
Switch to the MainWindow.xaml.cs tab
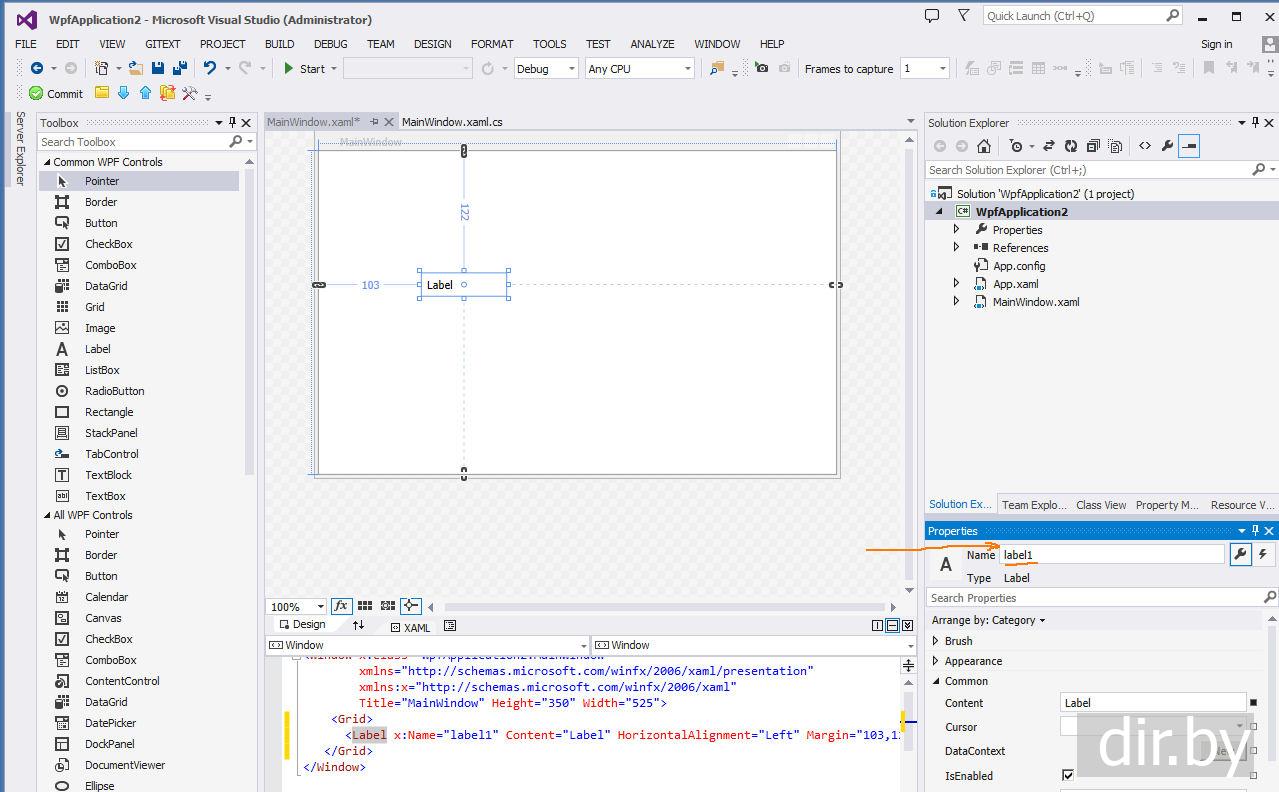(x=452, y=122)
